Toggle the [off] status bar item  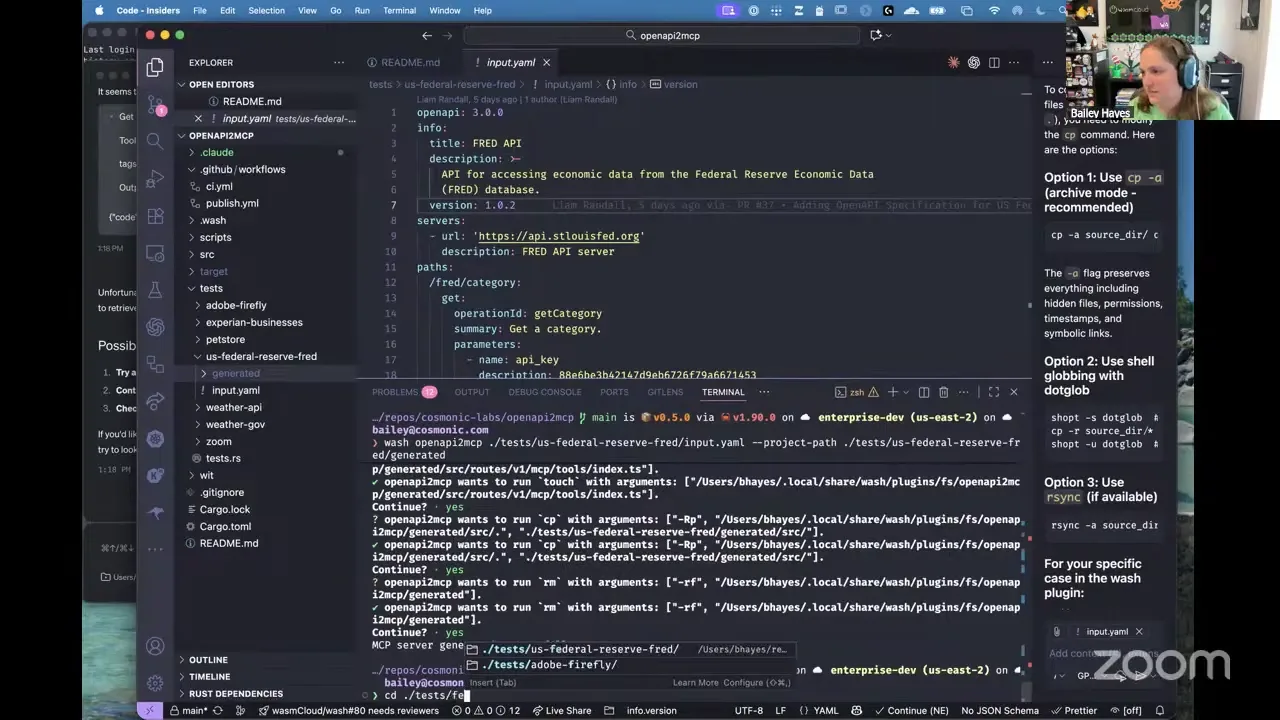[x=1125, y=711]
